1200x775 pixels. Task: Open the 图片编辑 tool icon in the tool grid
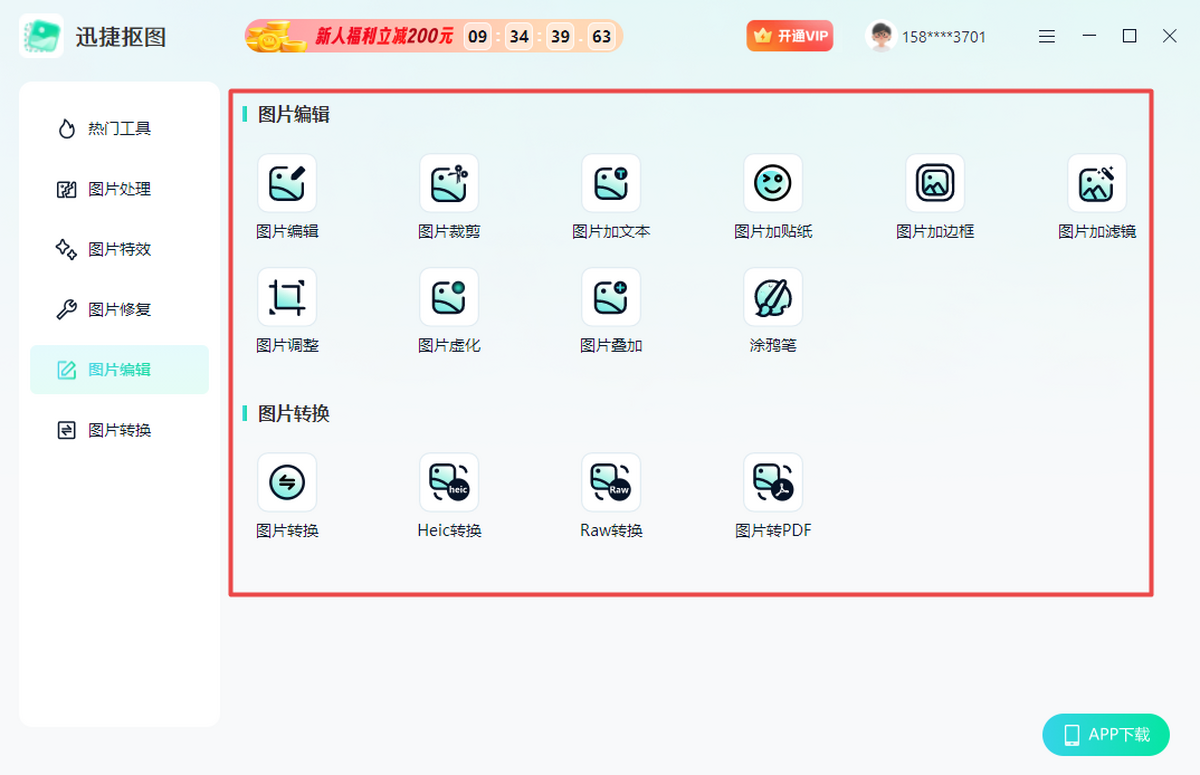coord(287,183)
